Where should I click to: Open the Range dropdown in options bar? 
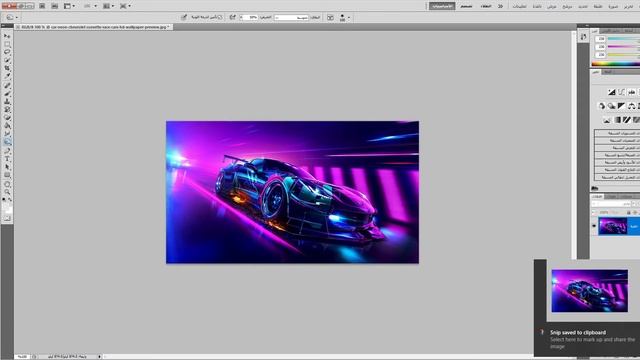pos(291,18)
